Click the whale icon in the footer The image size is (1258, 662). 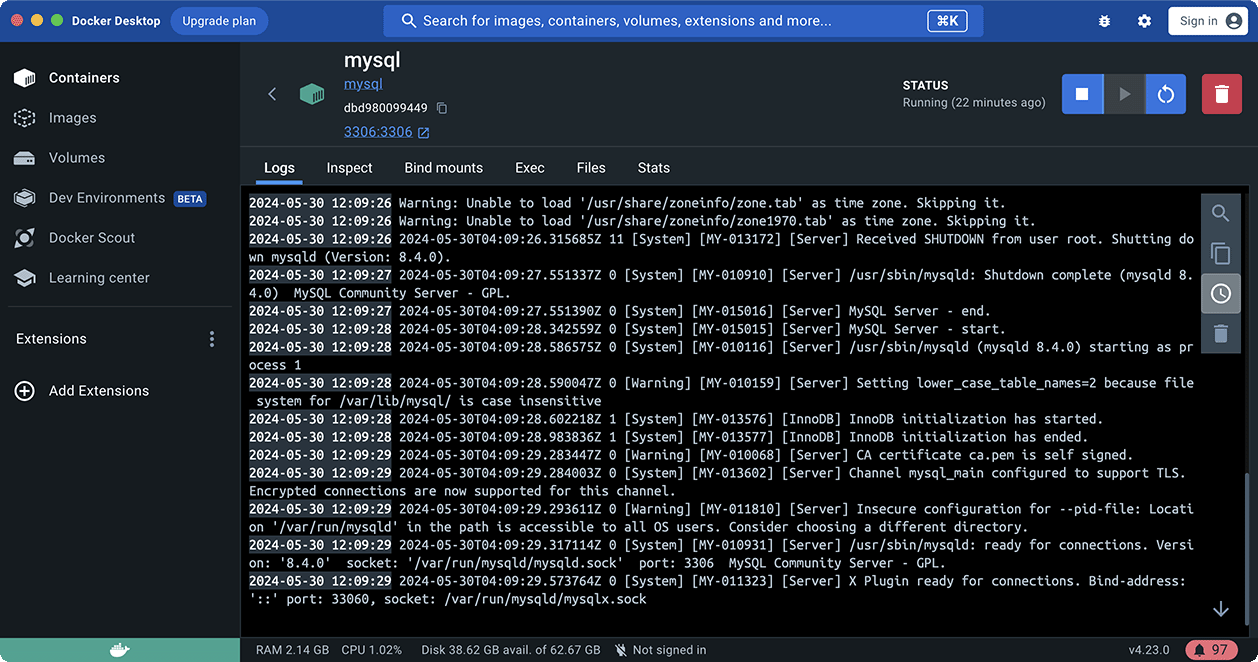pos(119,649)
